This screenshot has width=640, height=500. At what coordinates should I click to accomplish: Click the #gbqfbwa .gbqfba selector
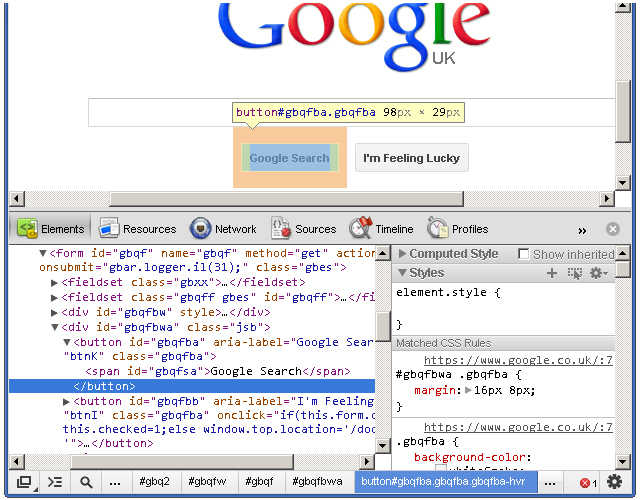451,374
